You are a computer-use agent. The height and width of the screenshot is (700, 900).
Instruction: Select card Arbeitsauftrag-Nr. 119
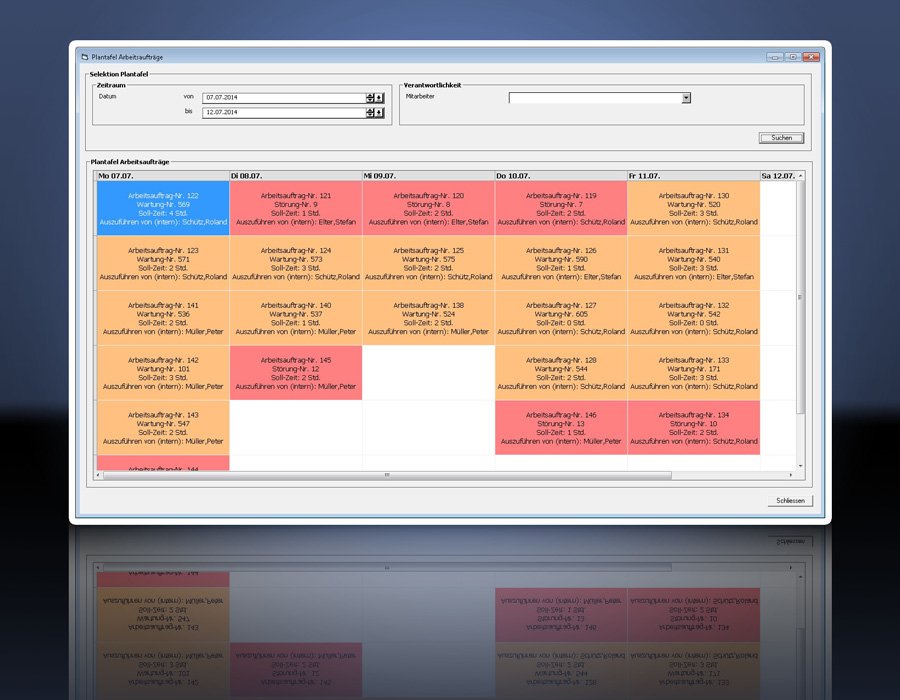pos(561,208)
